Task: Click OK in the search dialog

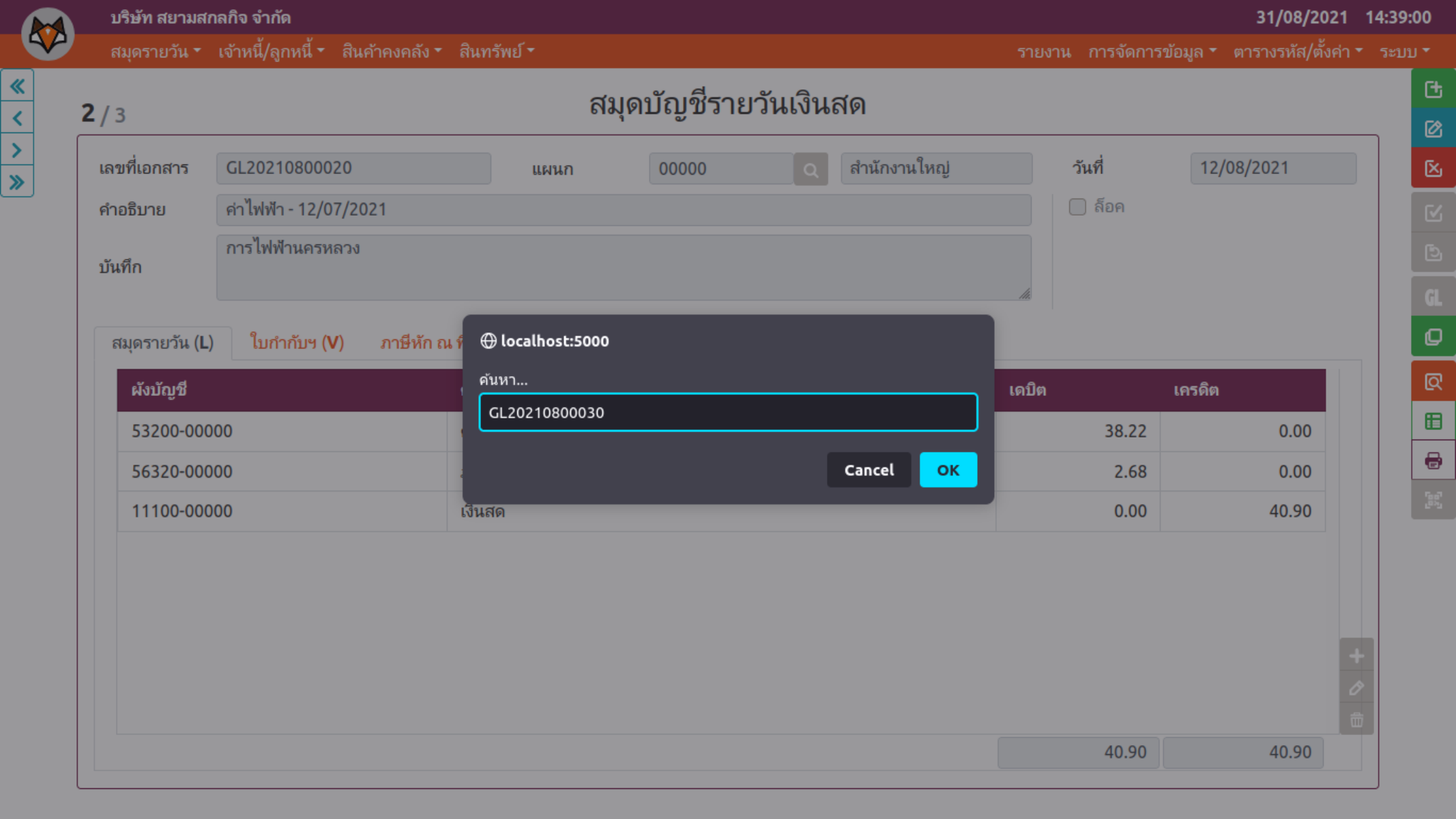Action: point(948,470)
